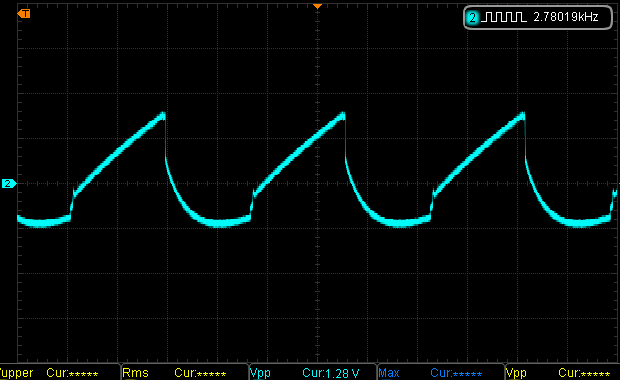620x380 pixels.
Task: Click the Cur value beside upper label
Action: (x=72, y=373)
